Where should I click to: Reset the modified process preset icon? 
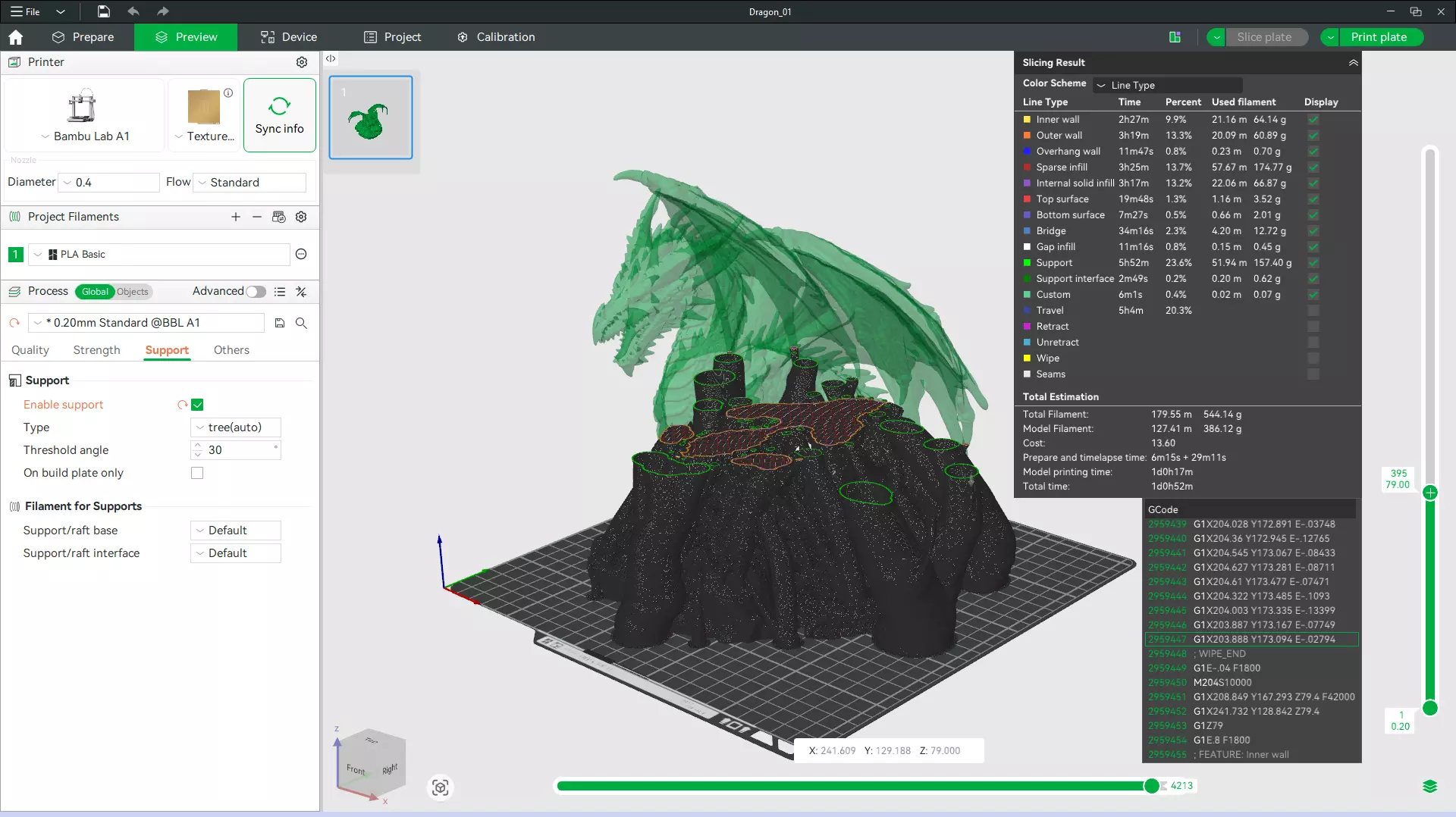(14, 323)
